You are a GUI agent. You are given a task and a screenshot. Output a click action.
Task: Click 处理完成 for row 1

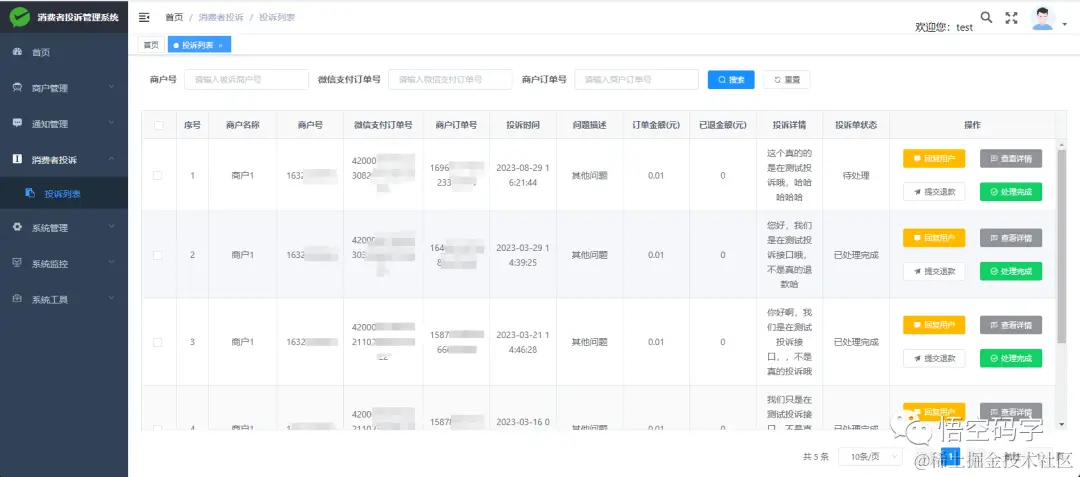(1010, 192)
